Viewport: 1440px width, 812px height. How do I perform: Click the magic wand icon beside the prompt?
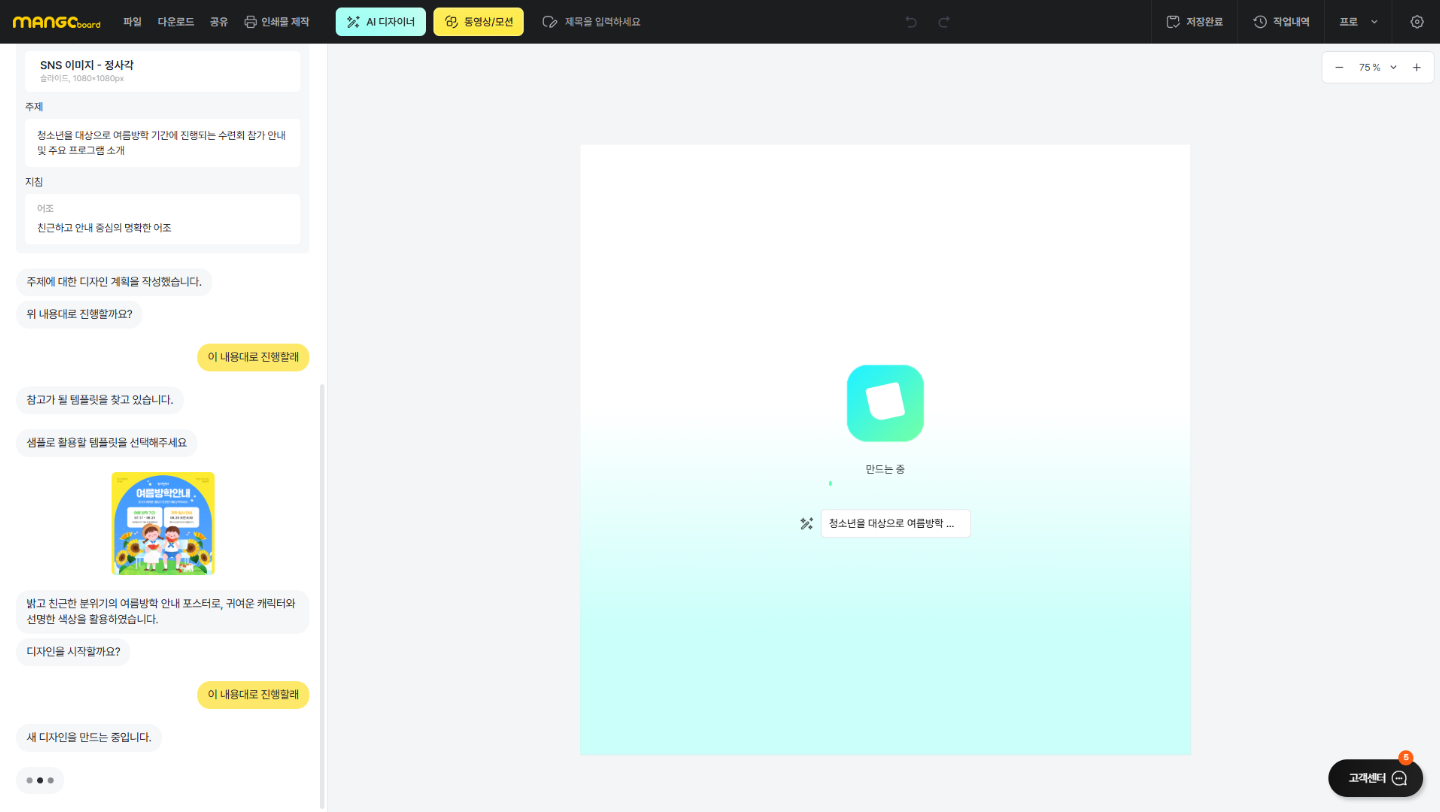click(x=806, y=524)
